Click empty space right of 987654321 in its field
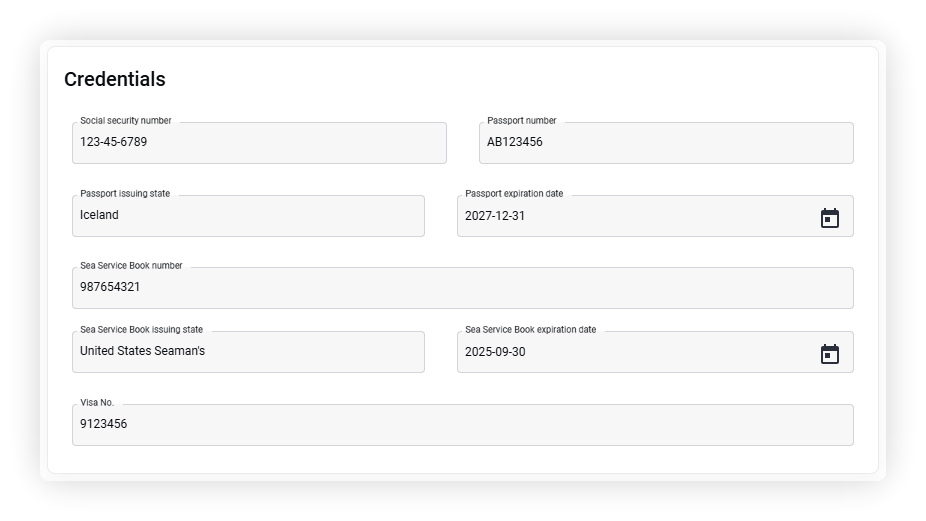This screenshot has height=521, width=926. click(496, 288)
